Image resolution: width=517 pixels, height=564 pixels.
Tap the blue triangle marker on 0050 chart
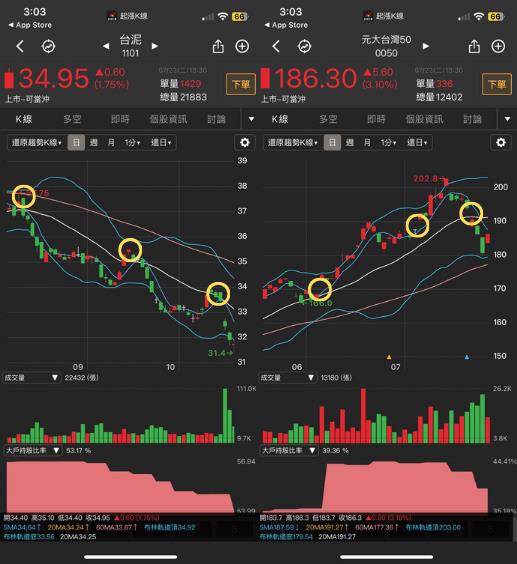[x=467, y=357]
